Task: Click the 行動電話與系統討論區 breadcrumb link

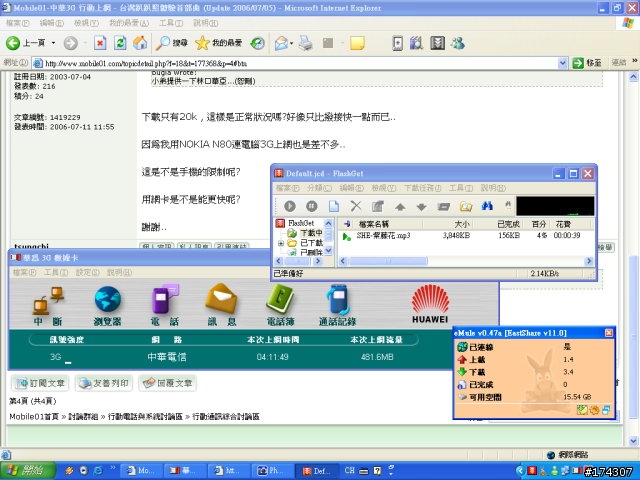Action: pos(145,417)
